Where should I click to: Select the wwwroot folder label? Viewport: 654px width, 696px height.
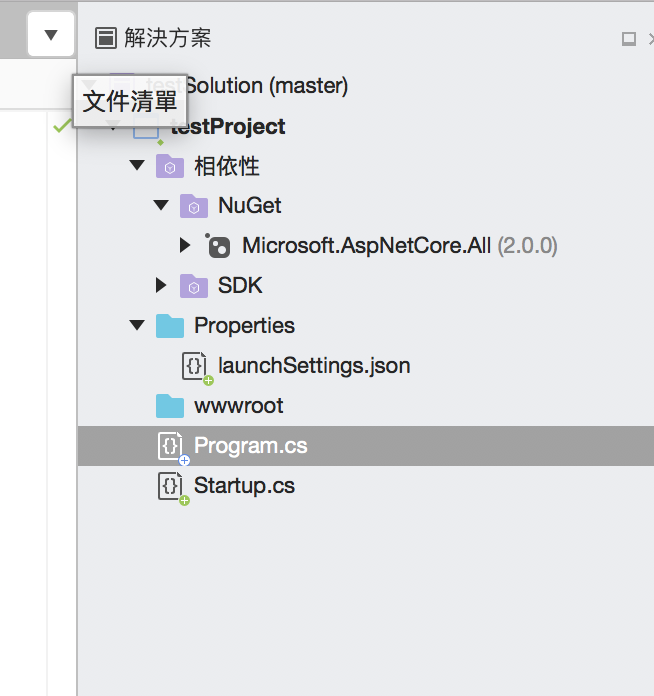238,406
